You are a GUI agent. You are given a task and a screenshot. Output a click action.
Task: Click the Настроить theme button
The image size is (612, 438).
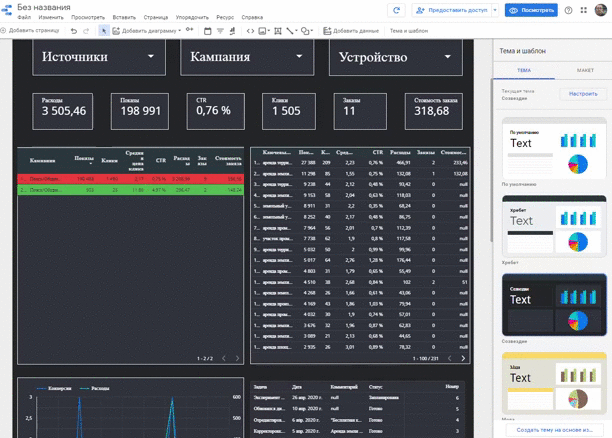coord(583,93)
